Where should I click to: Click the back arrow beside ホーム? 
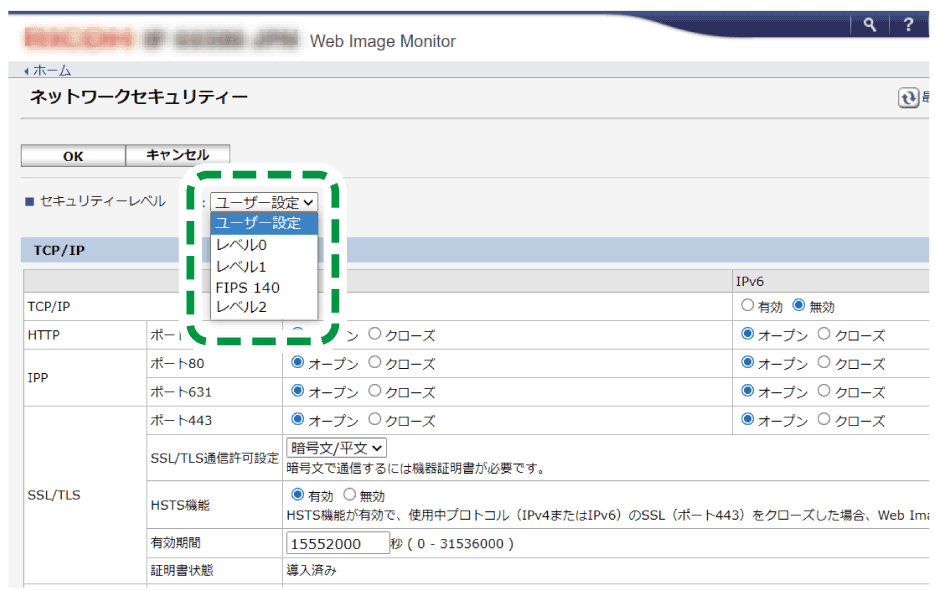tap(25, 70)
